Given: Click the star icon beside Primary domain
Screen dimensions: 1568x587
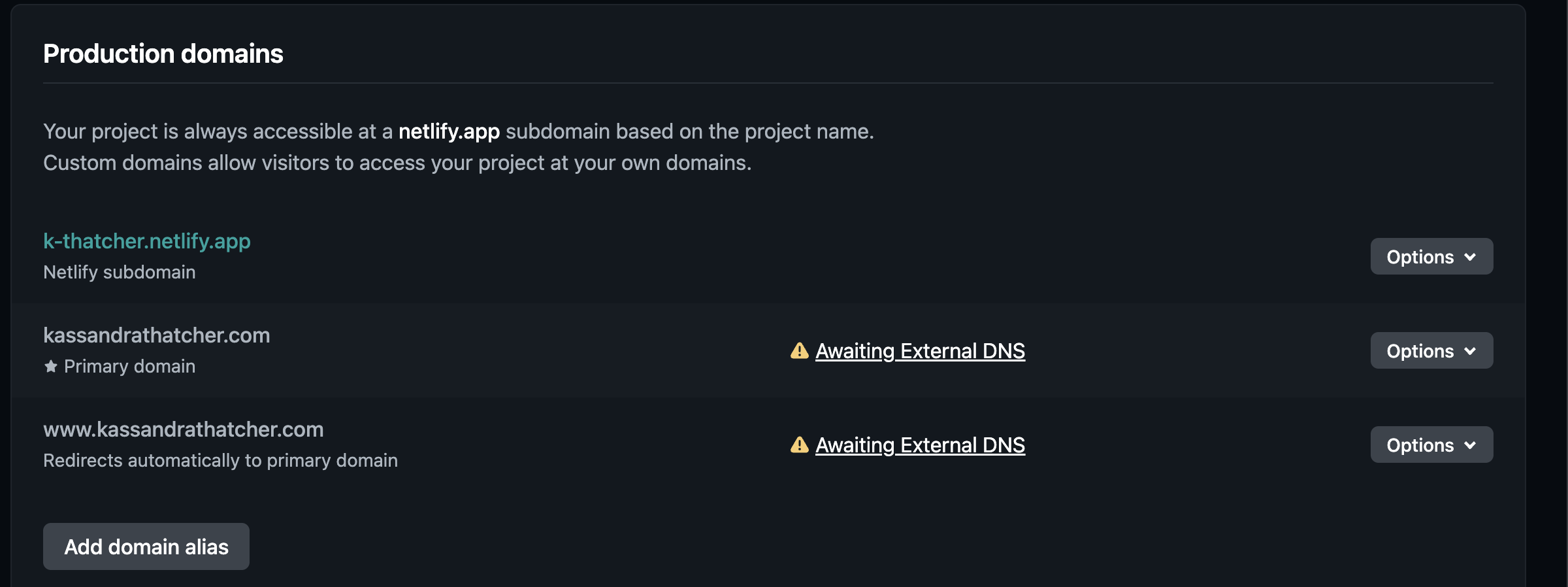Looking at the screenshot, I should (x=51, y=366).
